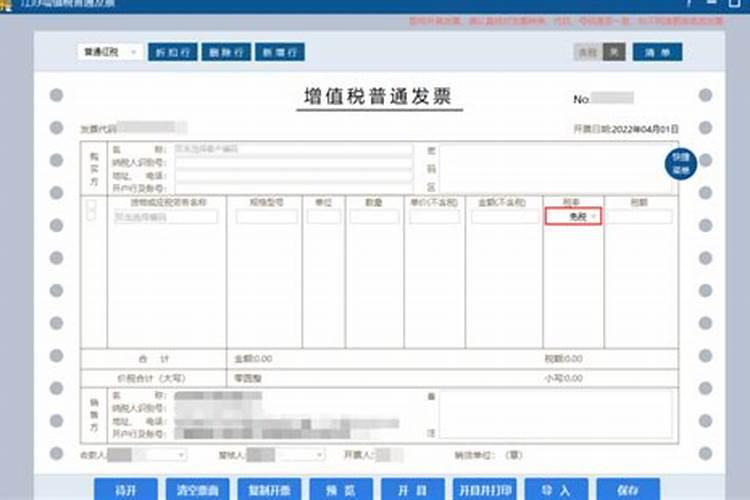This screenshot has height=500, width=750.
Task: Open the 税率 dropdown showing 免税
Action: 573,217
